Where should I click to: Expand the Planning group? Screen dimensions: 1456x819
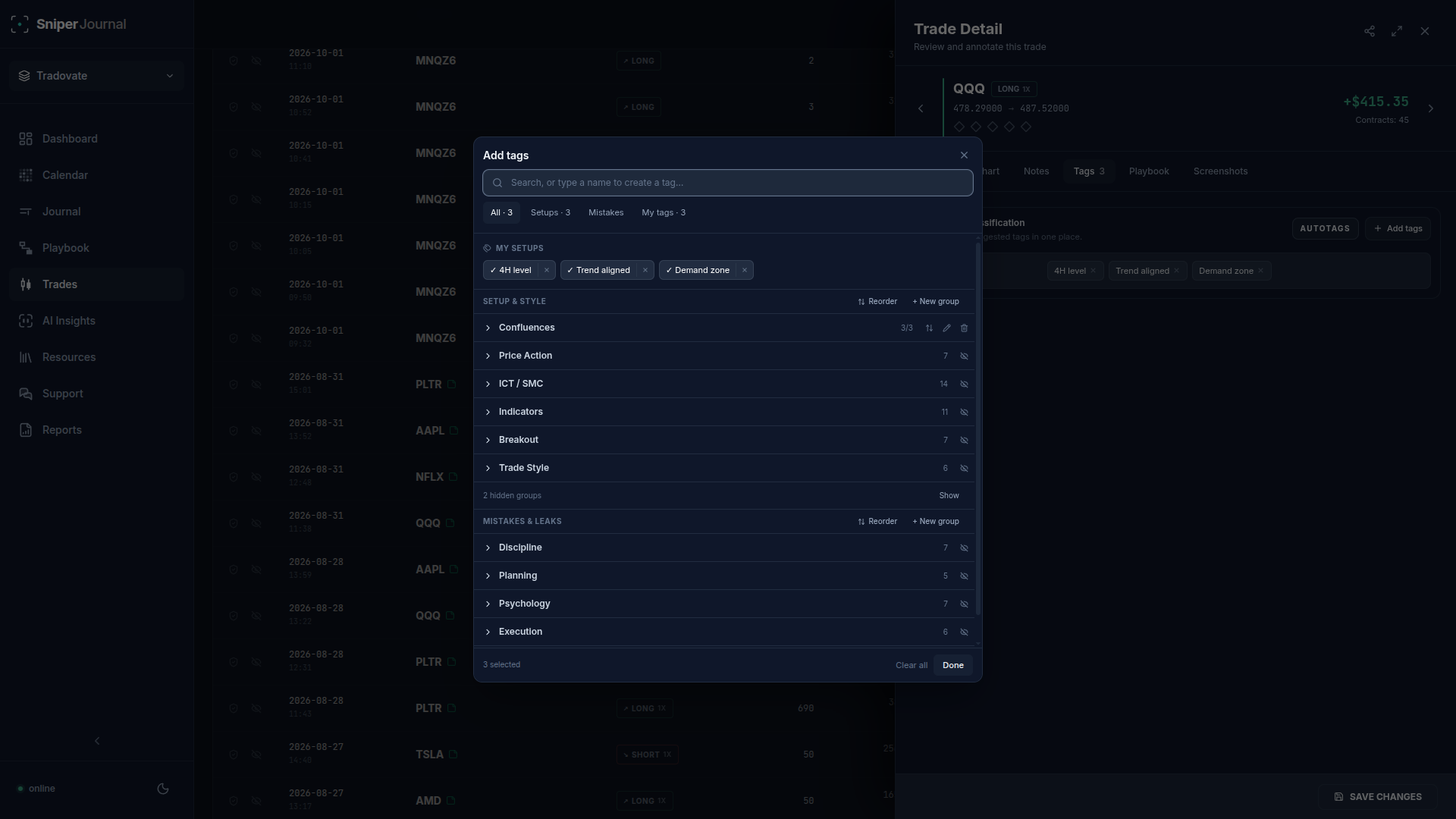(x=488, y=576)
